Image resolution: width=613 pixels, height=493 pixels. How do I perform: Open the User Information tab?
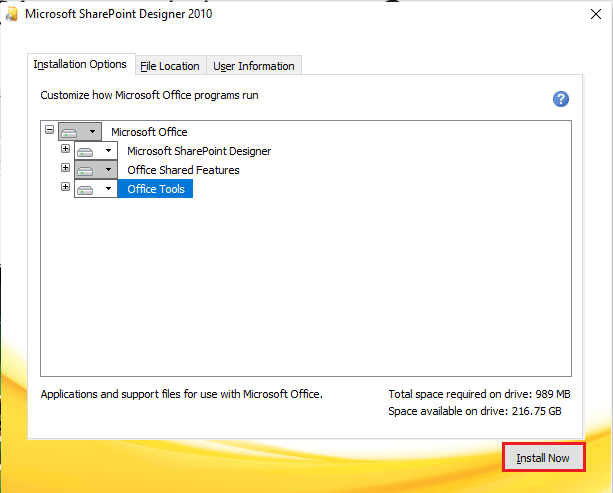tap(254, 66)
